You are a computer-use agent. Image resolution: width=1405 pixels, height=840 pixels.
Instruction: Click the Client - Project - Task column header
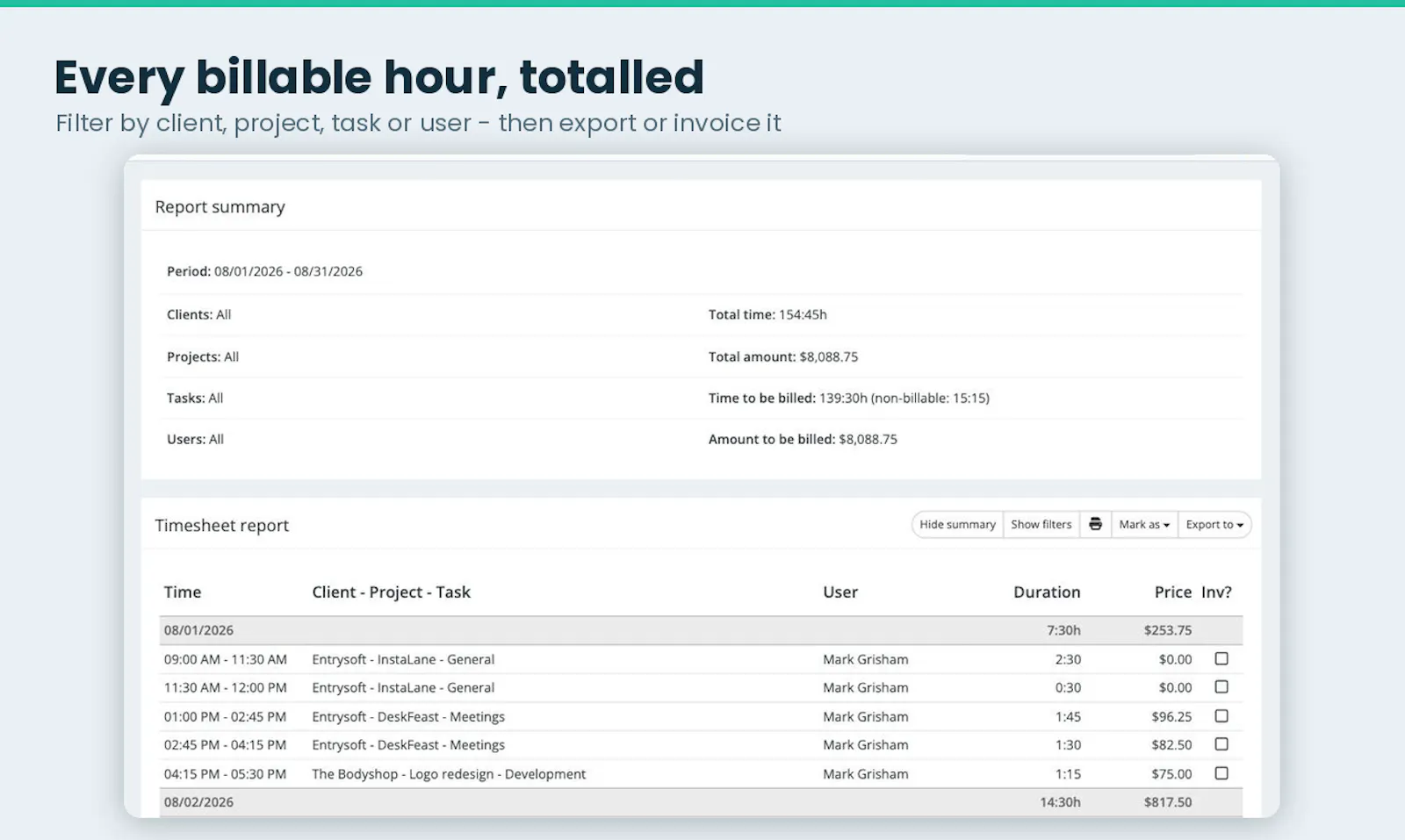391,592
